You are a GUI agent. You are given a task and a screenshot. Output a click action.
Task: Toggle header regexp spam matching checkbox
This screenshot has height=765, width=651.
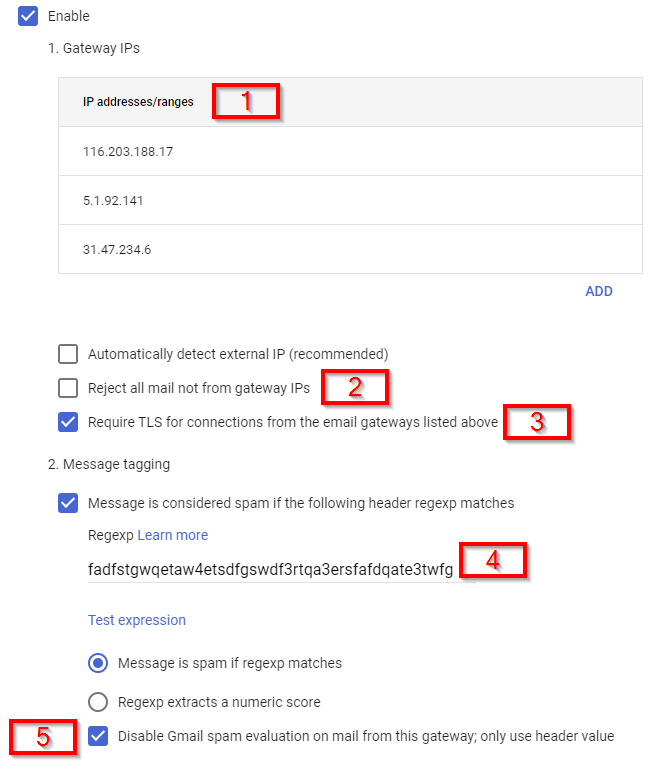pos(68,502)
